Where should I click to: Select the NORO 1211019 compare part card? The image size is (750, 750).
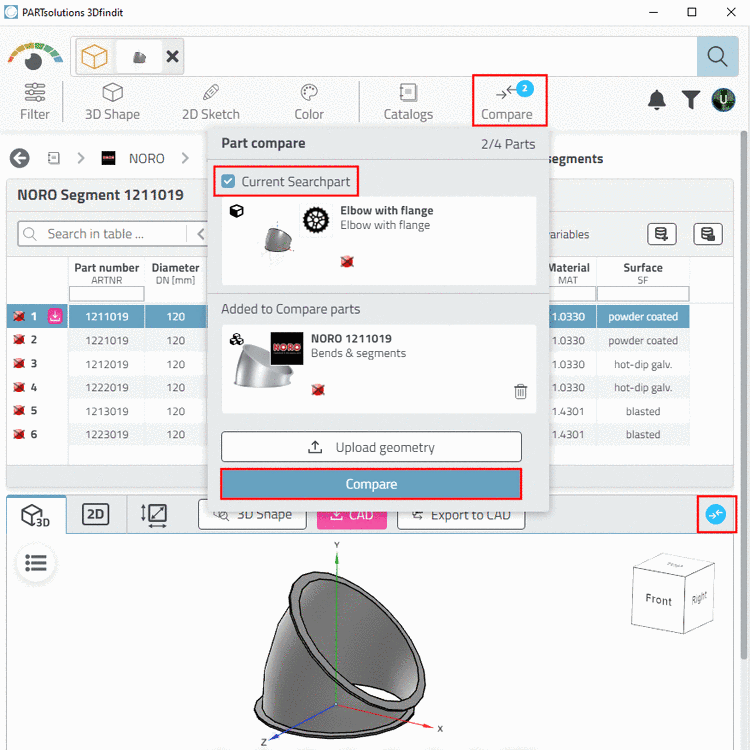pyautogui.click(x=378, y=369)
